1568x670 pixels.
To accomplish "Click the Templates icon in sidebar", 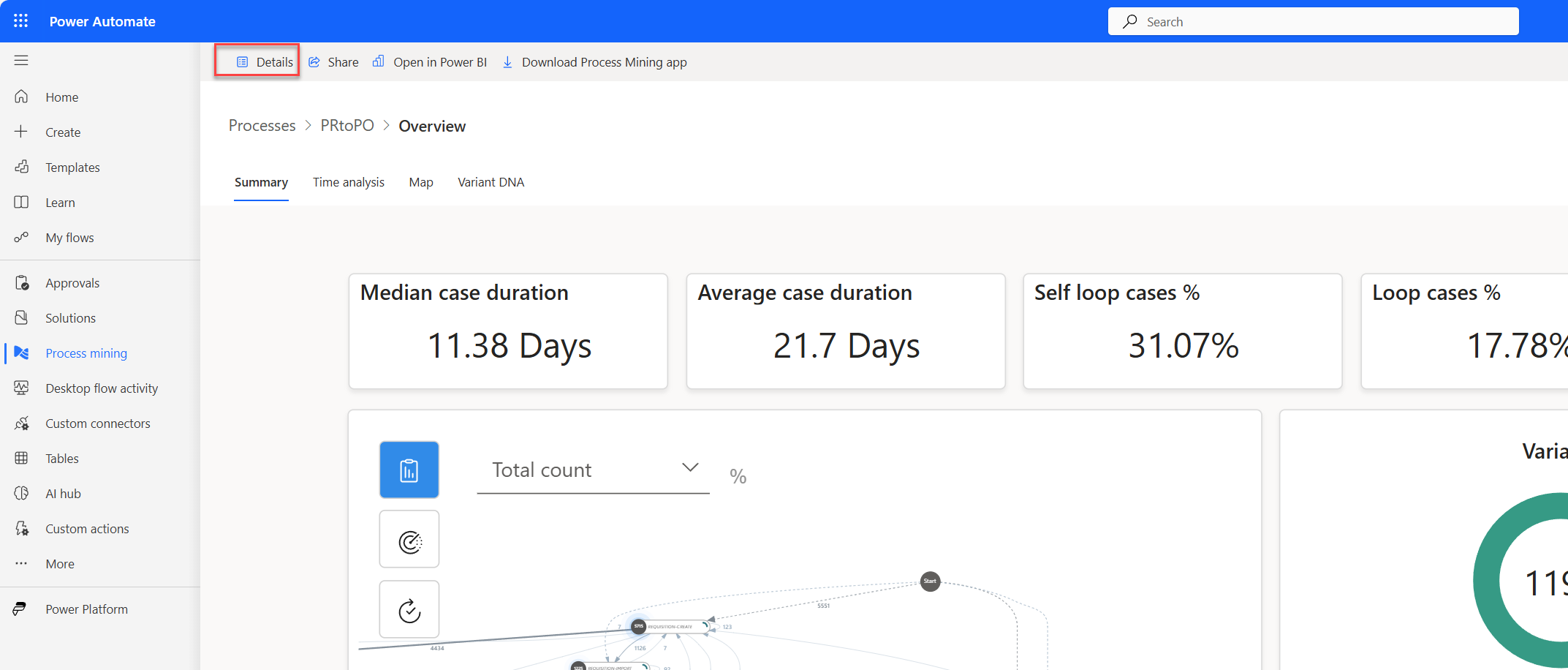I will click(x=21, y=167).
